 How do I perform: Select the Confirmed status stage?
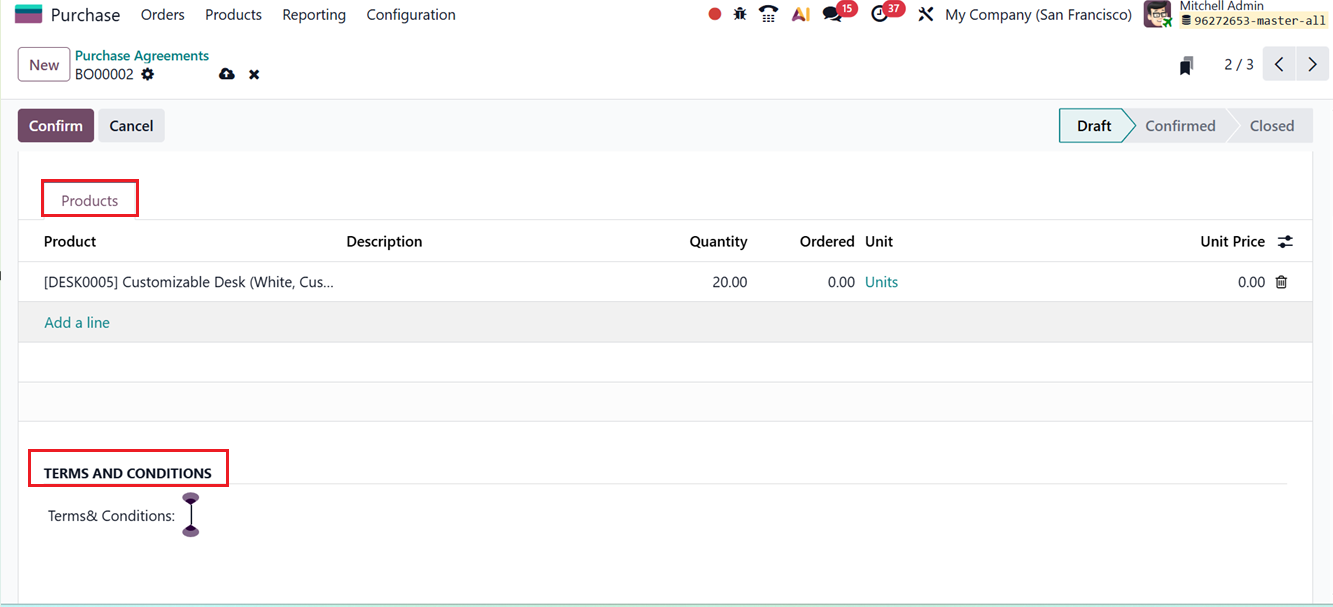1180,126
